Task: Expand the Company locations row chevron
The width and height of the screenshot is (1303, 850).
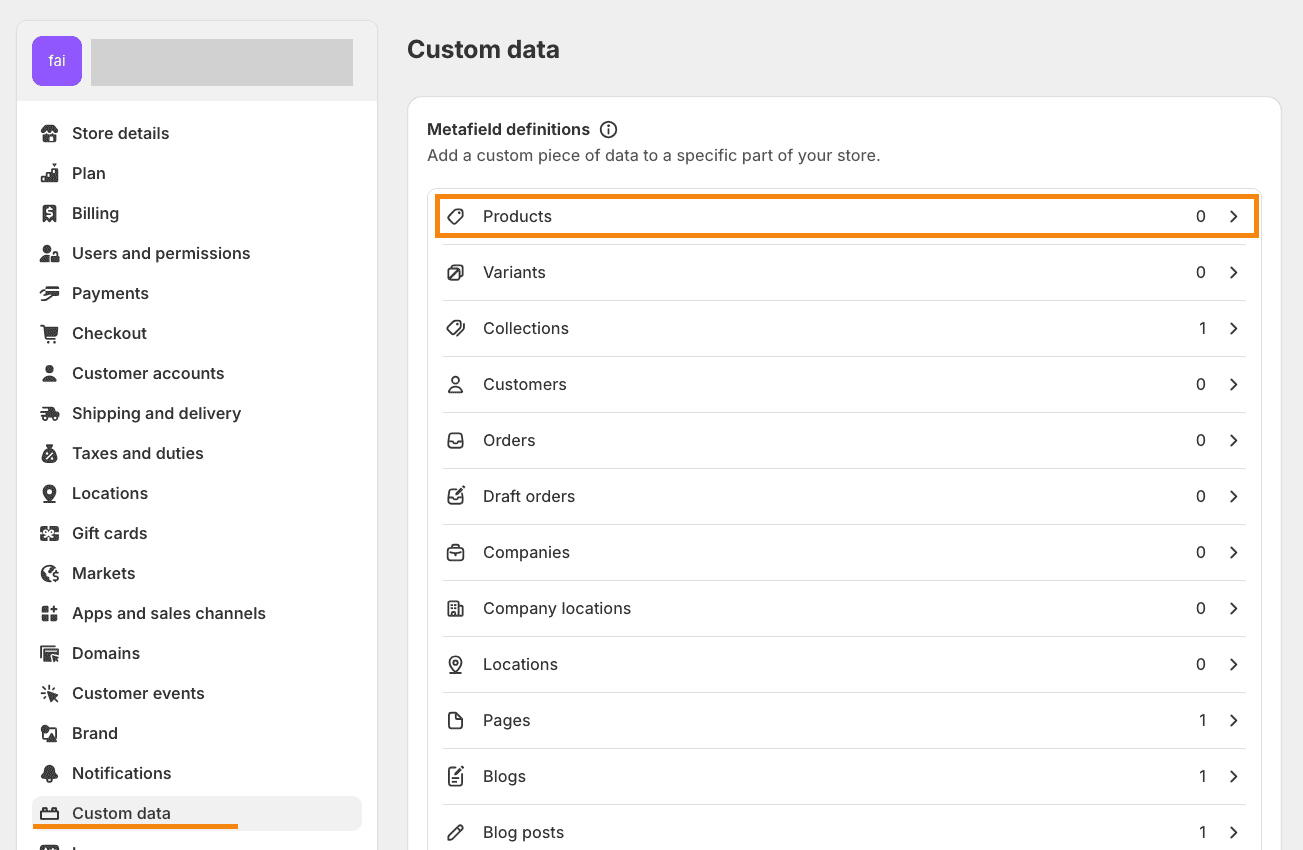Action: (1234, 608)
